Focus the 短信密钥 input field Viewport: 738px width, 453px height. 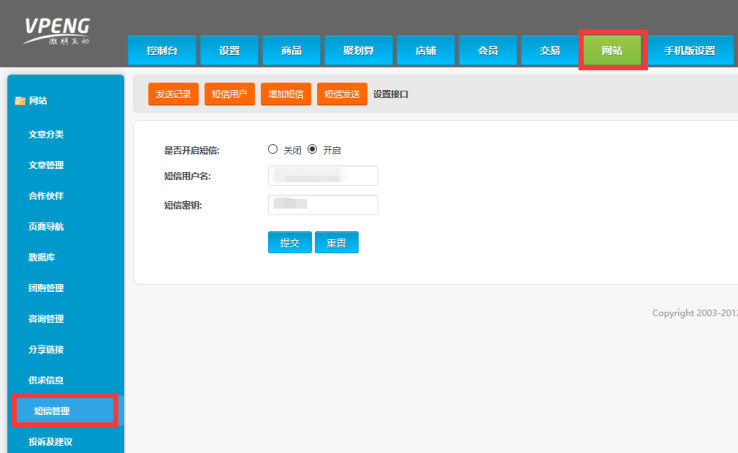323,205
